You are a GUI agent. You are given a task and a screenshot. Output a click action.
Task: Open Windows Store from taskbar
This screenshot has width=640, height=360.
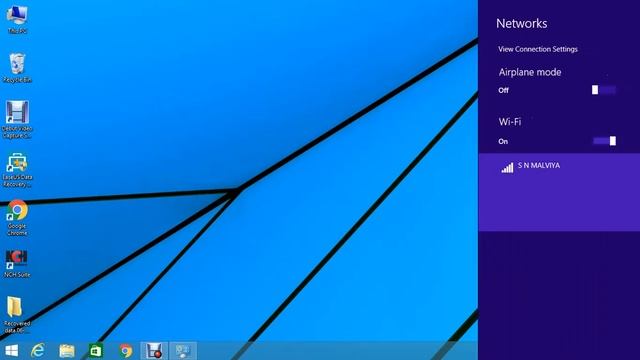(x=96, y=351)
